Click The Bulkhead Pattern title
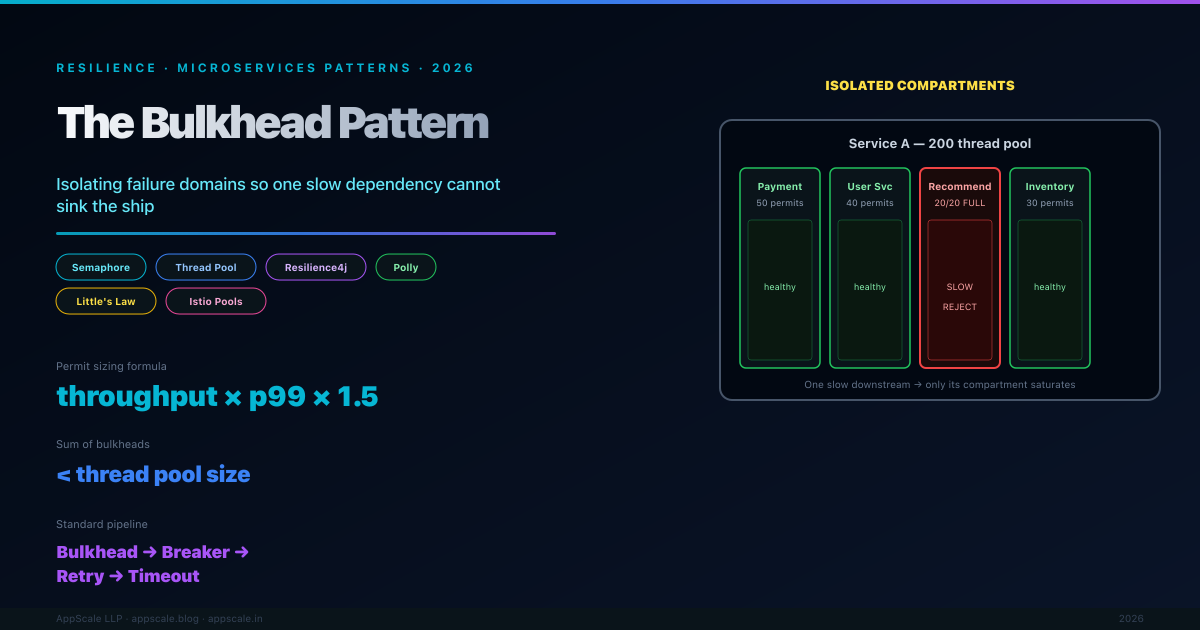Image resolution: width=1200 pixels, height=630 pixels. click(273, 123)
